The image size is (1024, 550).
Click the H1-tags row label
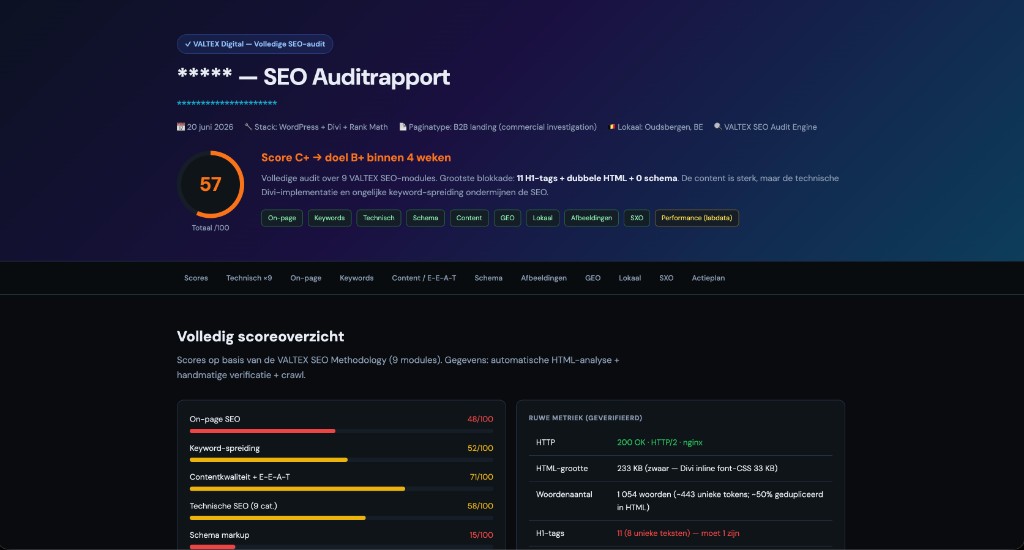[550, 533]
